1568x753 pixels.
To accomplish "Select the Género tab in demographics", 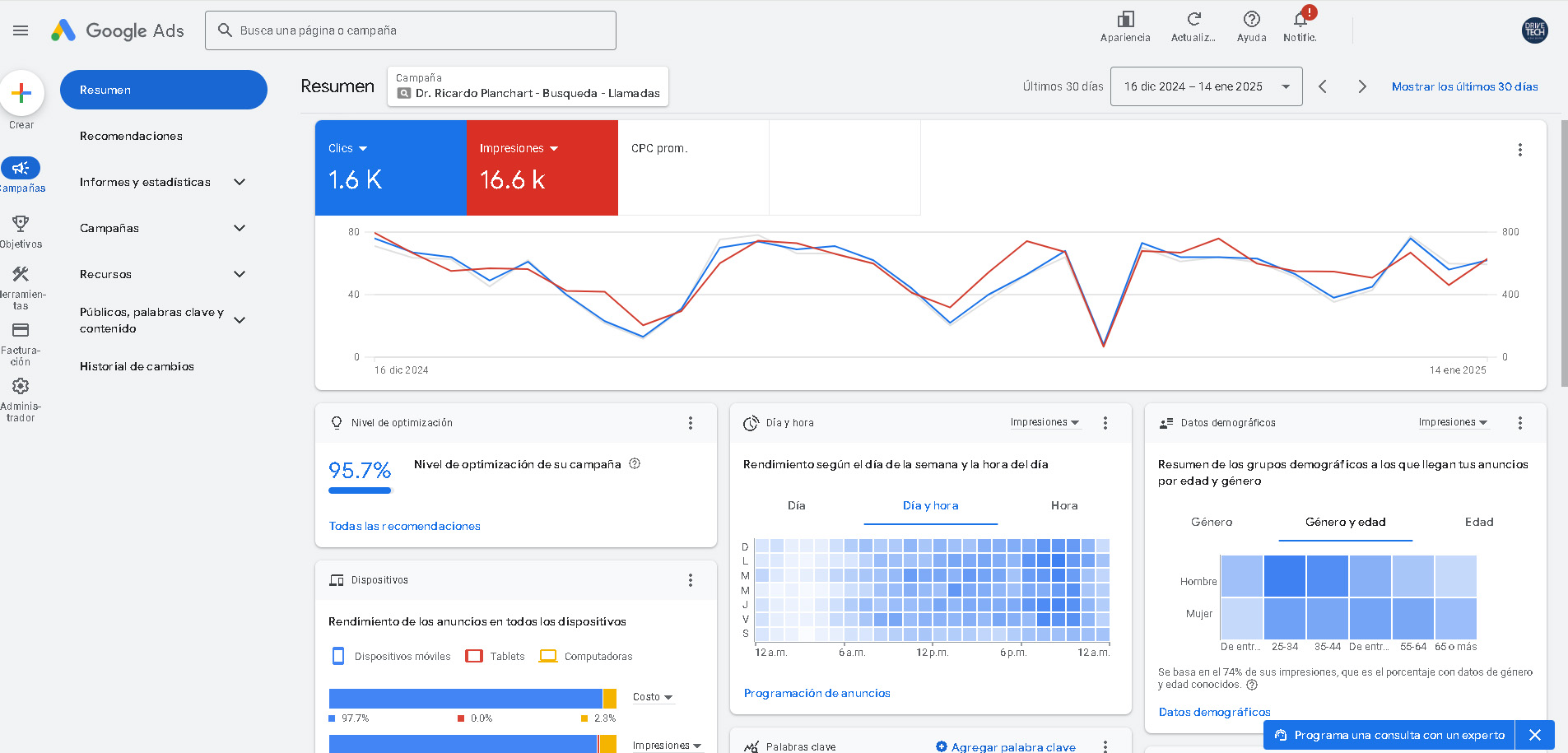I will [x=1212, y=522].
